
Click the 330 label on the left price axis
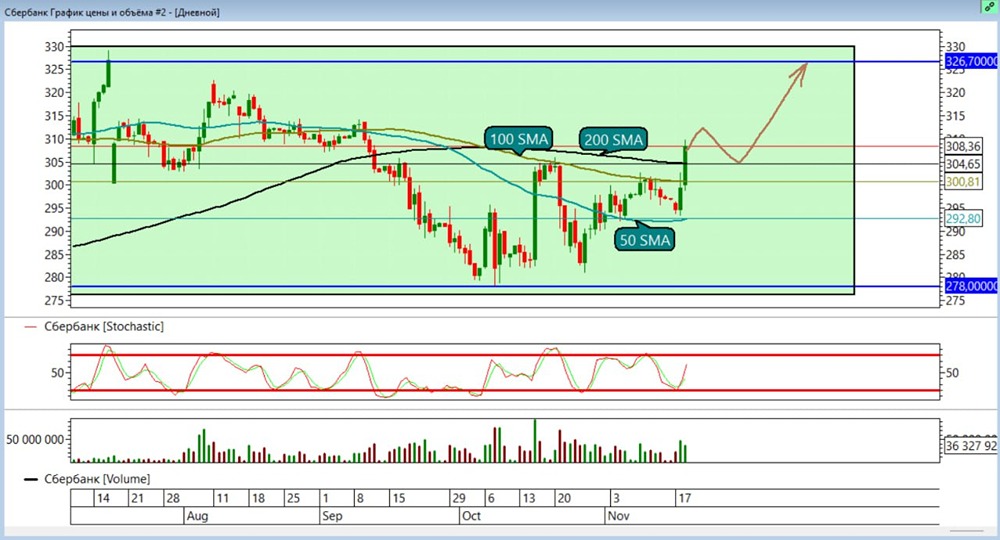coord(54,47)
